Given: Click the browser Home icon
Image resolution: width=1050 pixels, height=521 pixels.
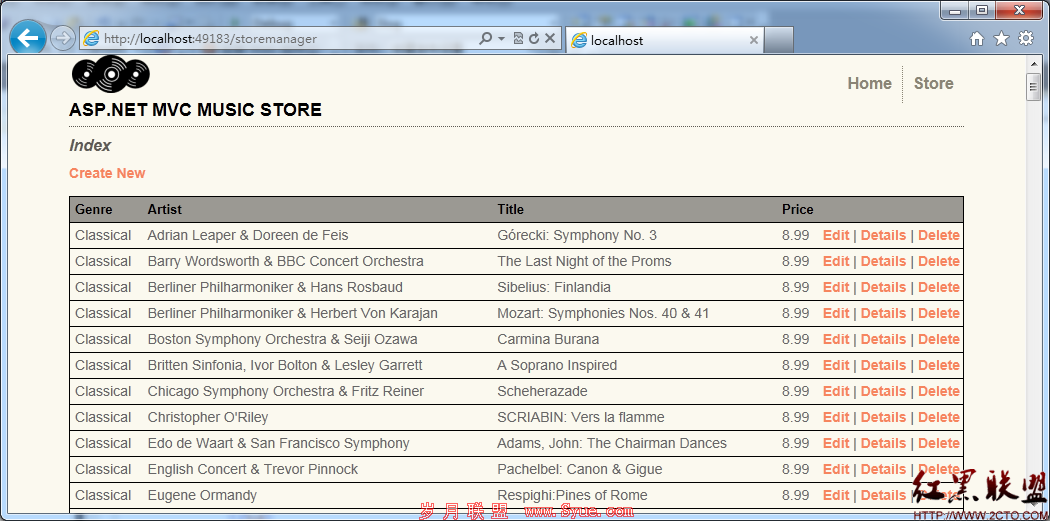Looking at the screenshot, I should click(x=977, y=39).
